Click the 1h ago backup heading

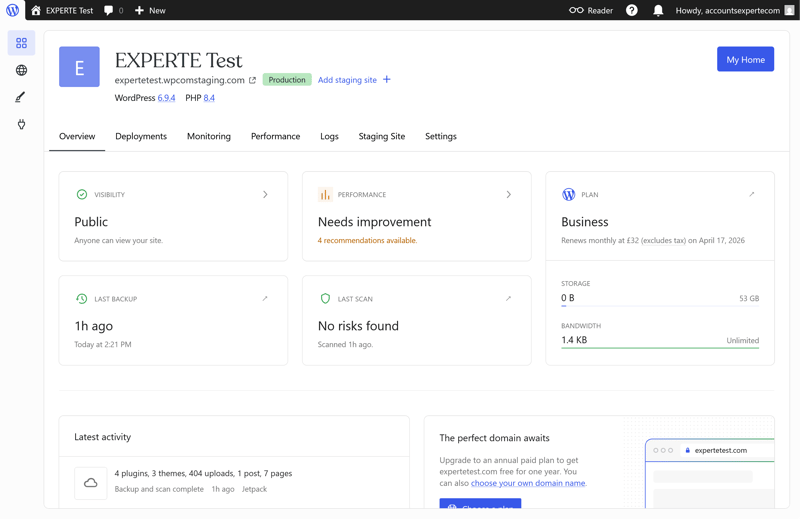94,326
